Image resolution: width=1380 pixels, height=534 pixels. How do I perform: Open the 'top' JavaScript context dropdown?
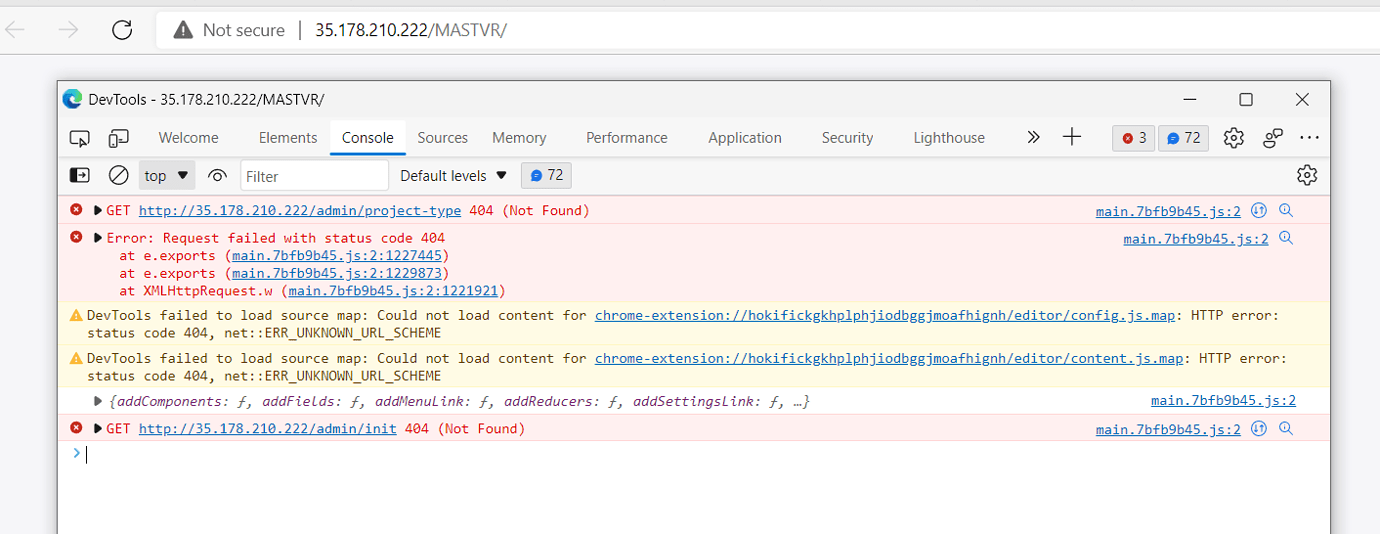[x=166, y=176]
